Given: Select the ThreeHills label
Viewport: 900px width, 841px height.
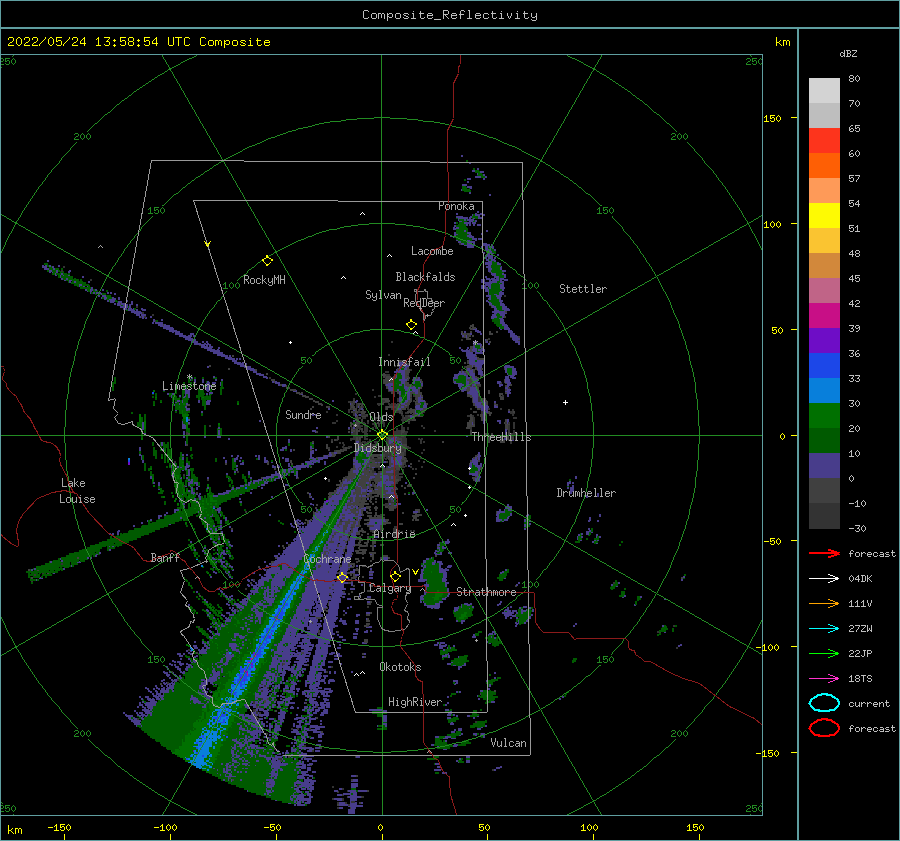Looking at the screenshot, I should click(501, 437).
